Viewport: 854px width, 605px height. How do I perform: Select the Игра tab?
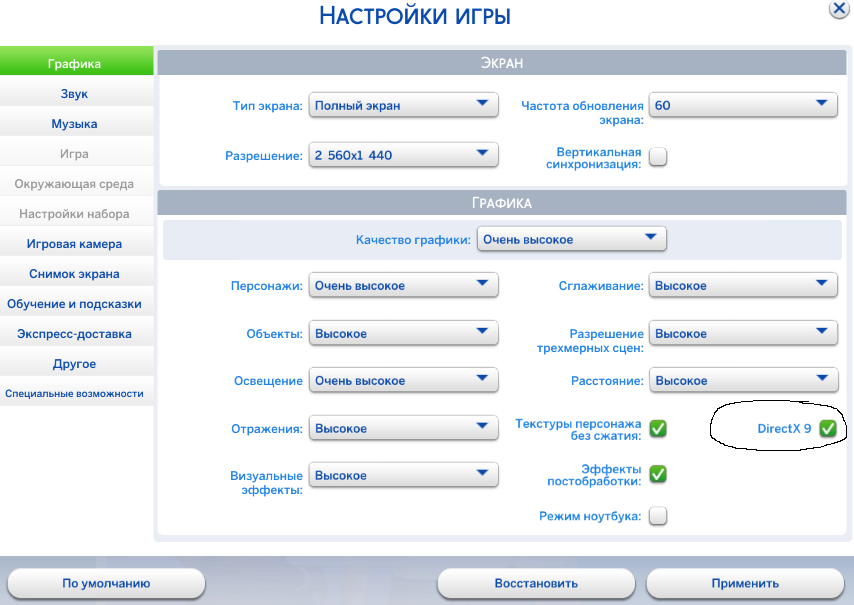click(76, 154)
